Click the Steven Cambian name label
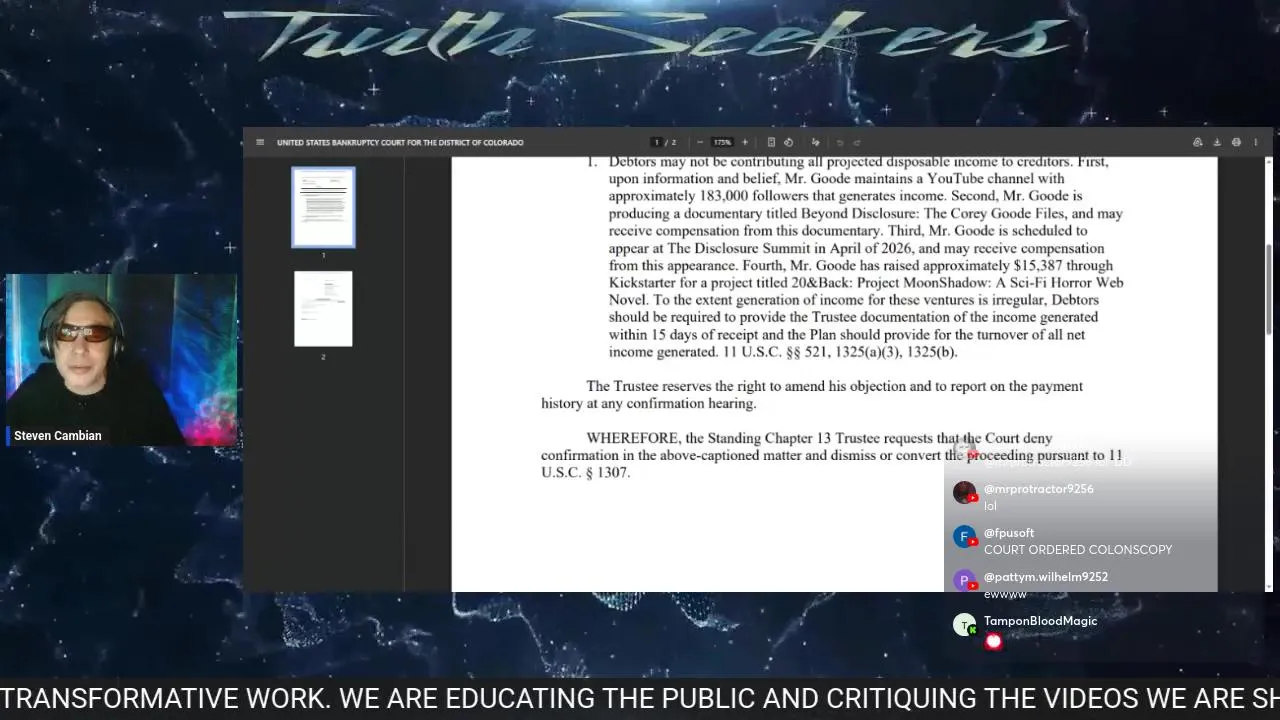 click(x=58, y=436)
